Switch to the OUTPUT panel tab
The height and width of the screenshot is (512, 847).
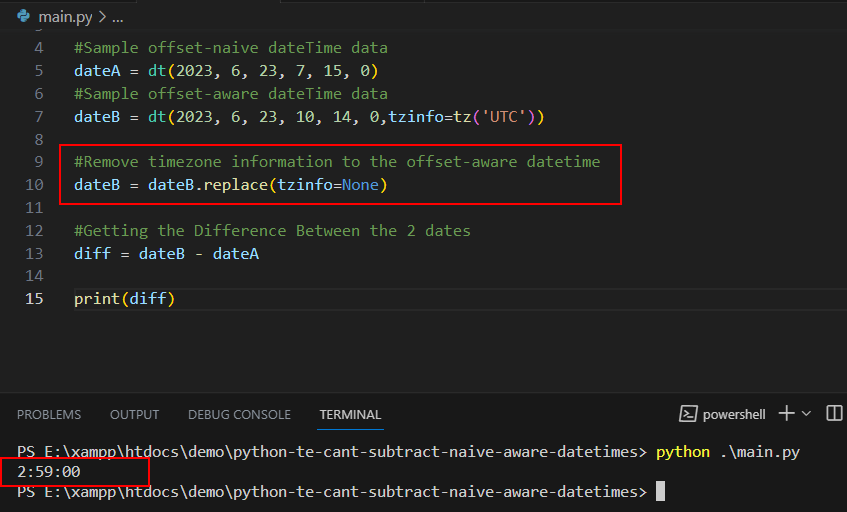pos(135,414)
